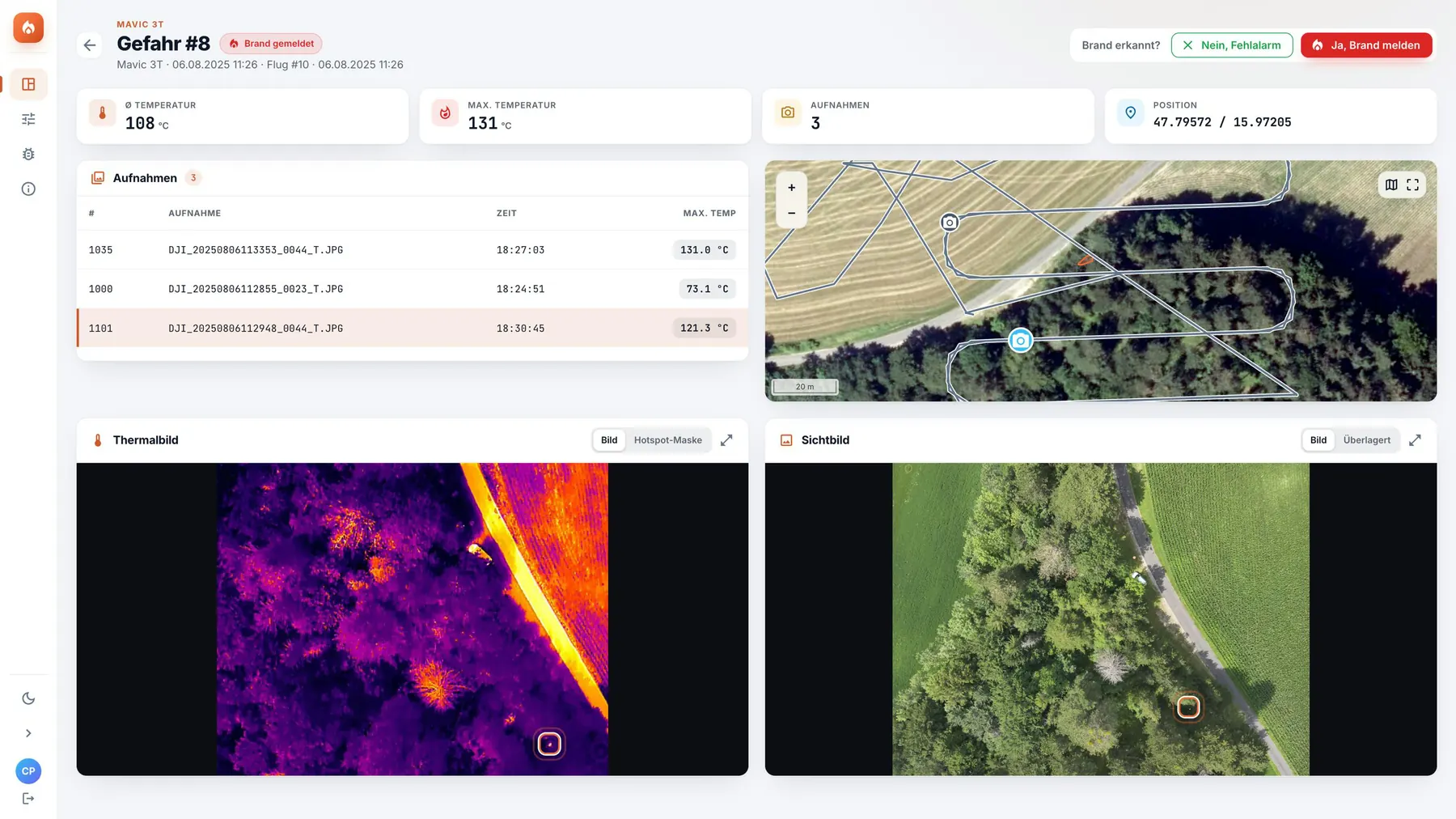Open map in fullscreen
The image size is (1456, 819).
tap(1412, 185)
